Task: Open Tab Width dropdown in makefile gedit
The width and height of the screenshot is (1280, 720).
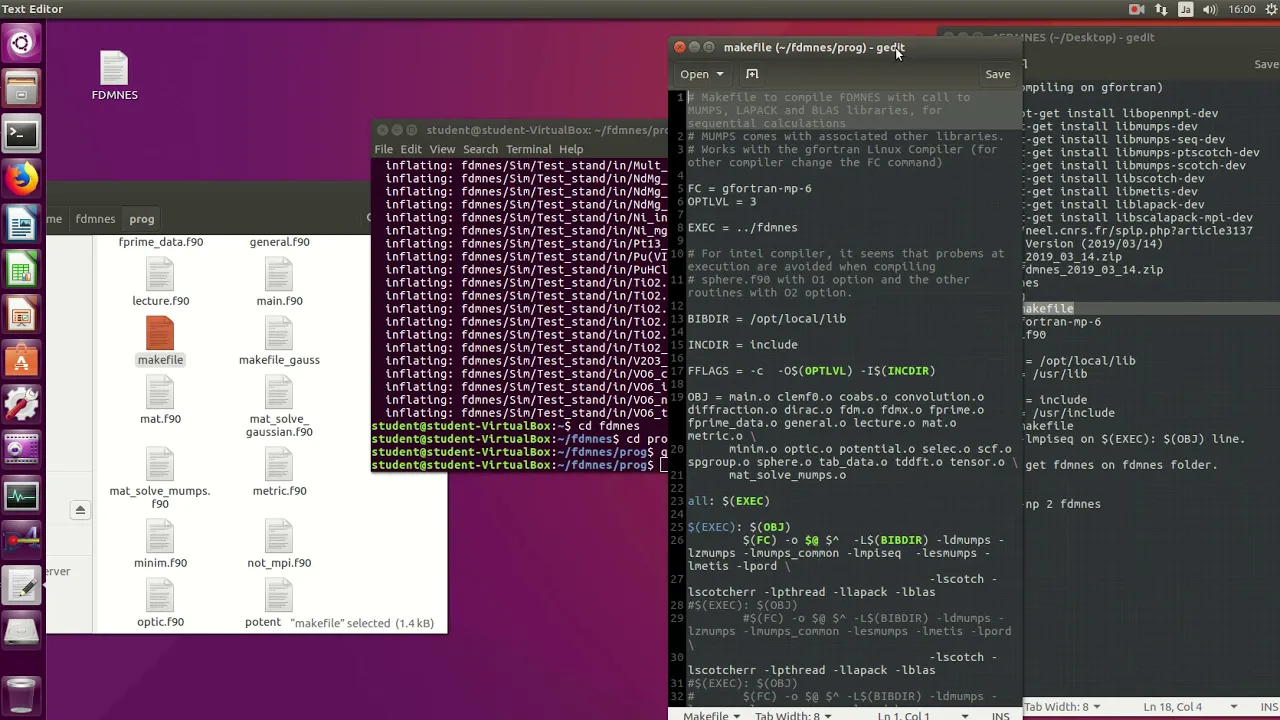Action: pos(793,715)
